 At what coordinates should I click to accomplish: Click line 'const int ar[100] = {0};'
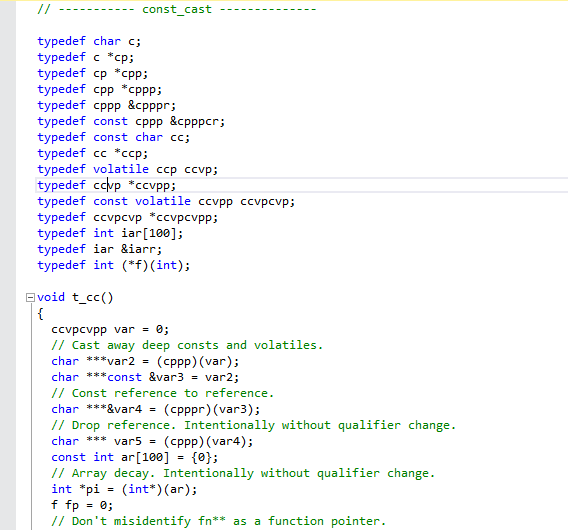[135, 457]
